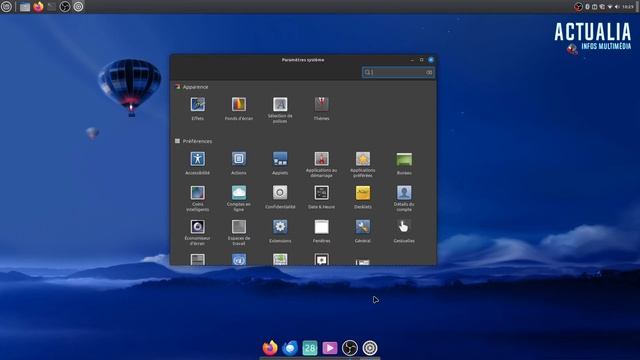Viewport: 640px width, 360px height.
Task: Open Coins intelligents settings
Action: coord(198,198)
